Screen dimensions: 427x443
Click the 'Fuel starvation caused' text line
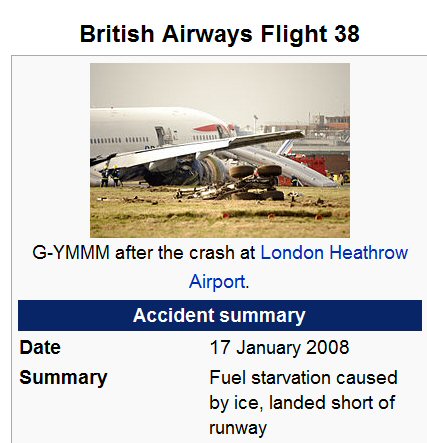click(x=303, y=378)
